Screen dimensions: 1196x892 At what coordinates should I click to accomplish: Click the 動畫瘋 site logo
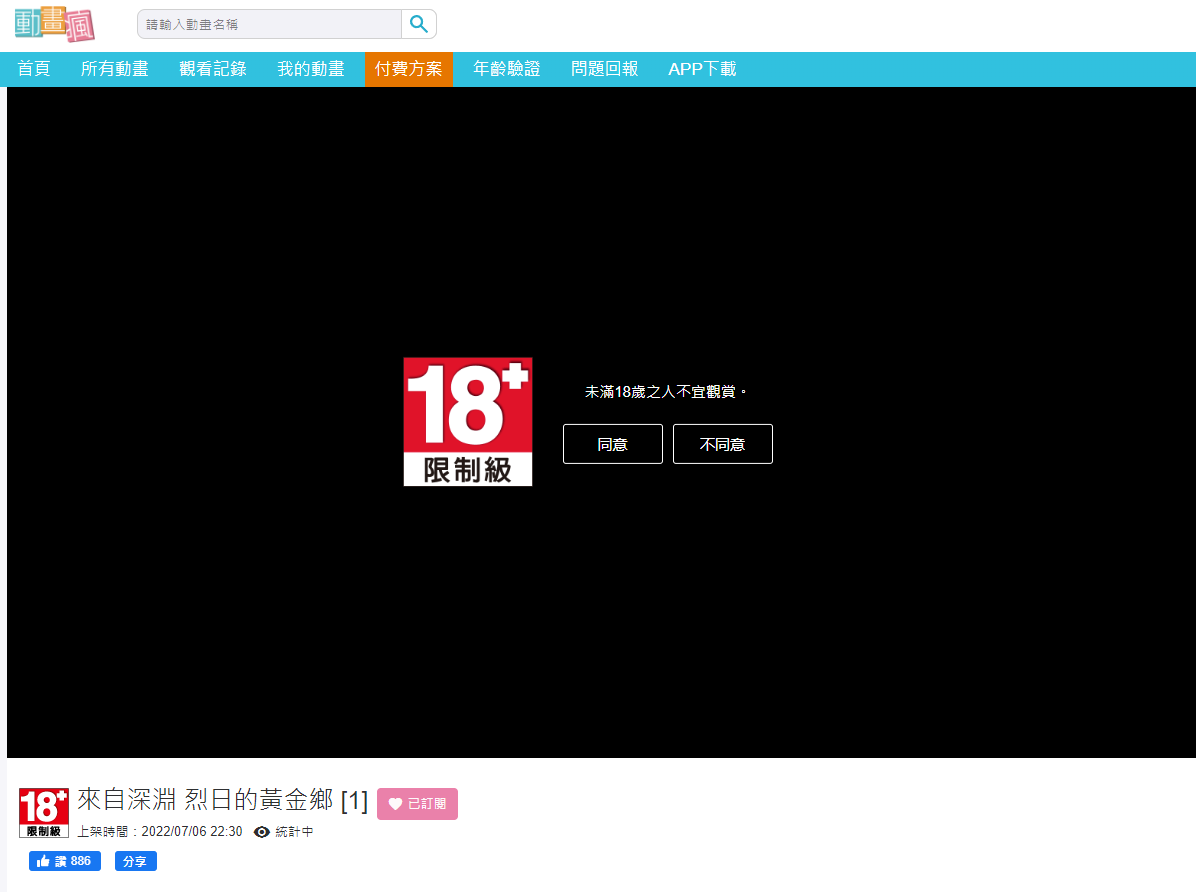55,24
